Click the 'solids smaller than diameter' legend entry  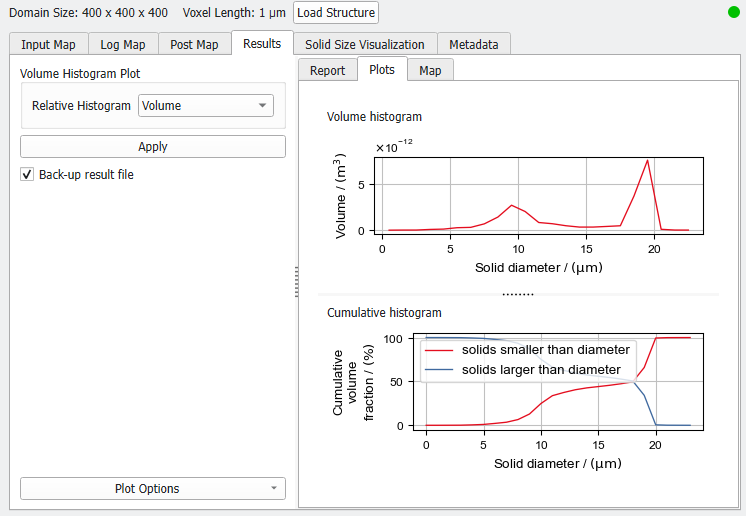coord(527,350)
